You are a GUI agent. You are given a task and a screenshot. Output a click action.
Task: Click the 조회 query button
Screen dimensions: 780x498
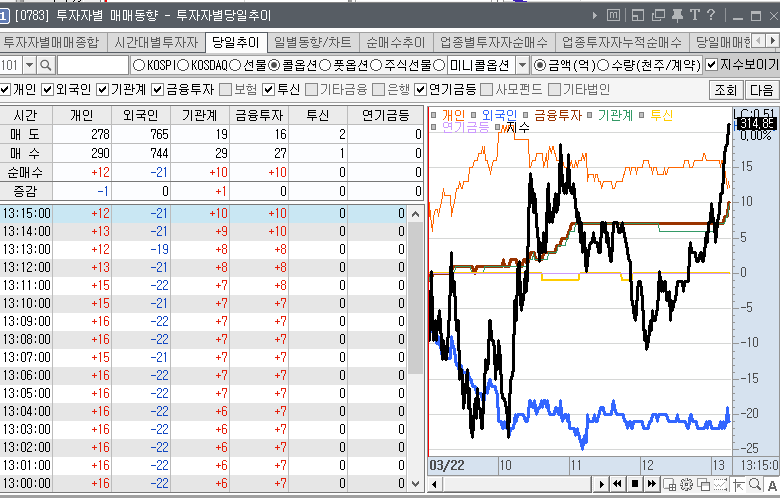[725, 90]
